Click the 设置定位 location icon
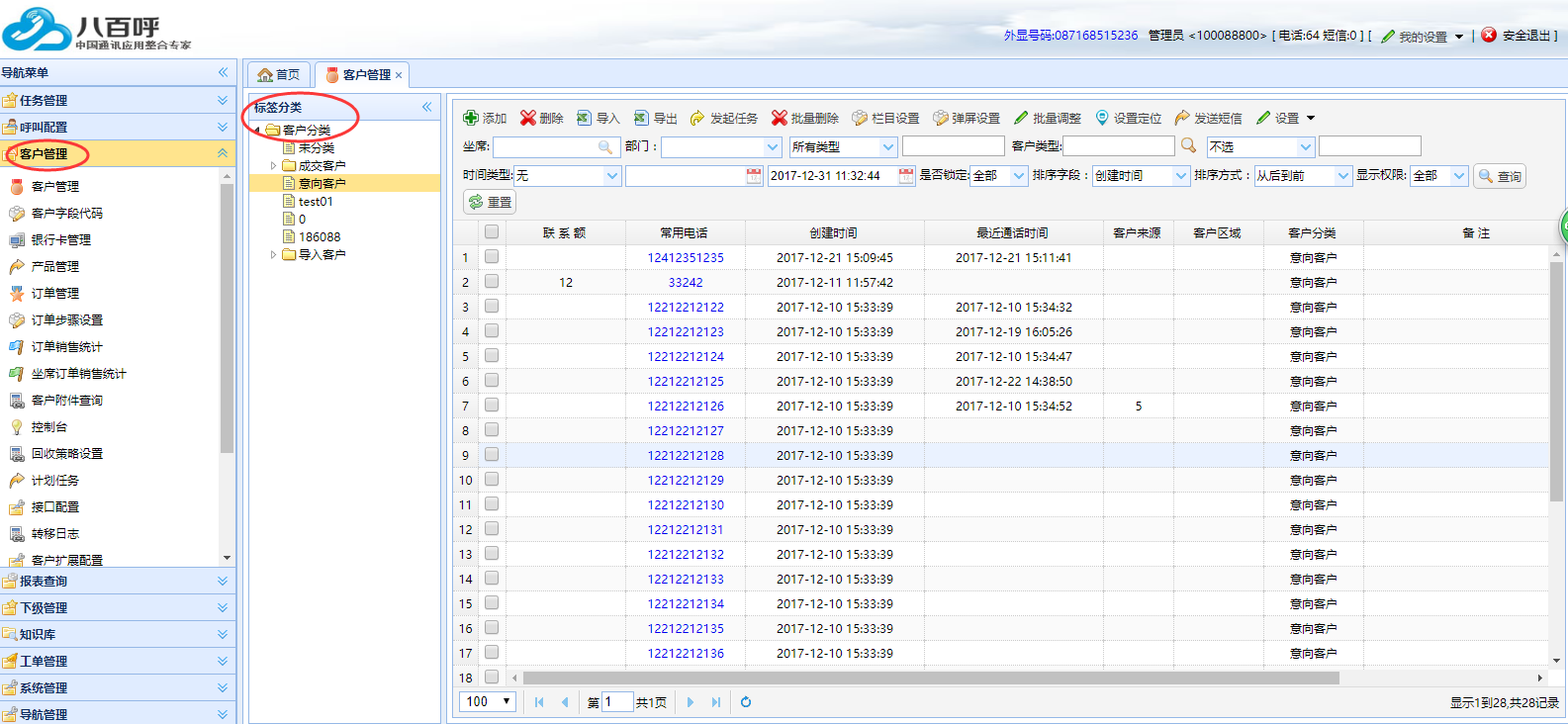1568x724 pixels. (x=1102, y=118)
